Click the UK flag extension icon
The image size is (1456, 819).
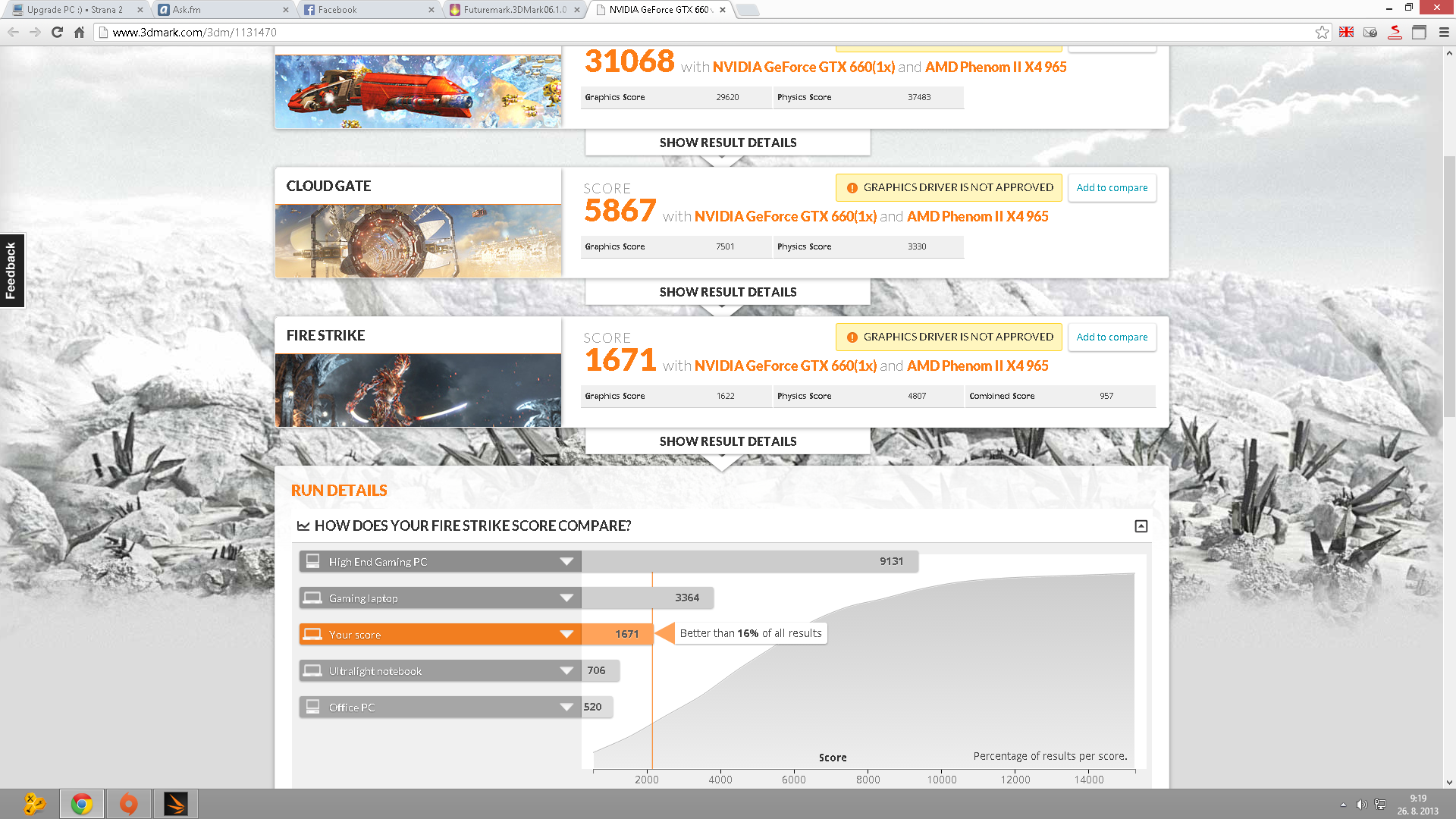tap(1346, 32)
